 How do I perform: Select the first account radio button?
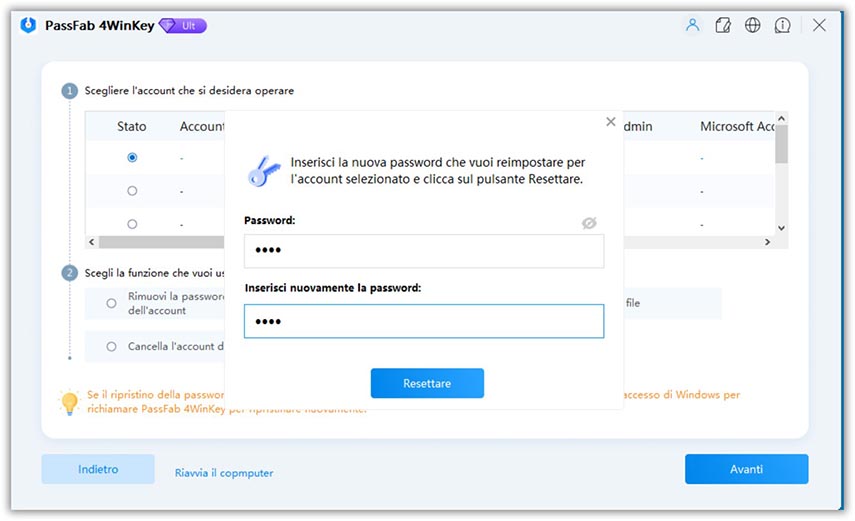tap(132, 157)
